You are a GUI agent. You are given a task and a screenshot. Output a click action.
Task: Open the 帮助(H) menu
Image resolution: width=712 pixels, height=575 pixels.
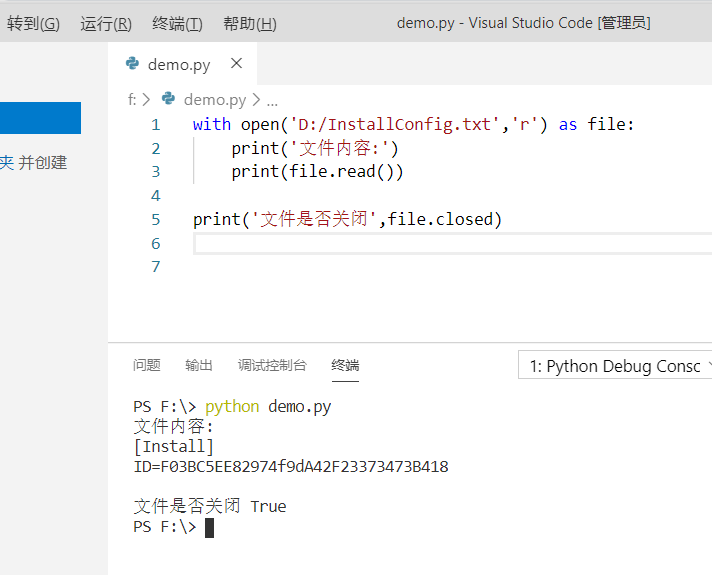point(250,23)
